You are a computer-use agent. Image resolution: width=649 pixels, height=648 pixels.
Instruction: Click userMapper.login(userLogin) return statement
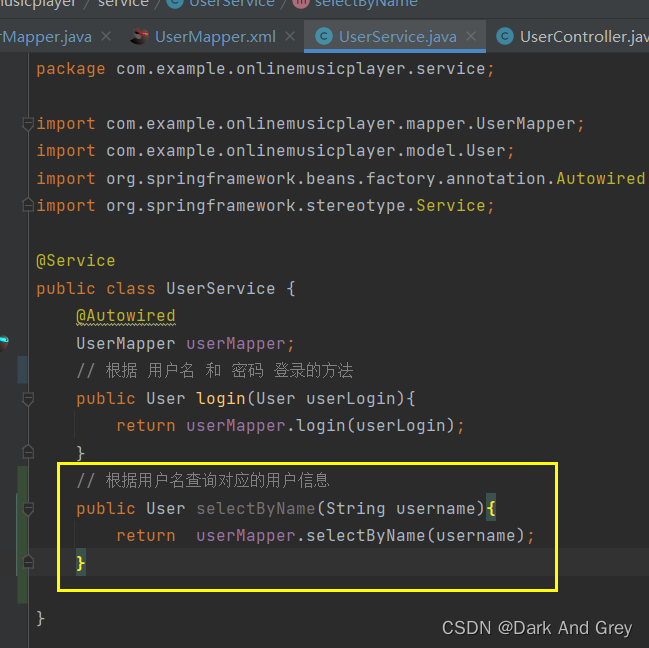[x=291, y=426]
